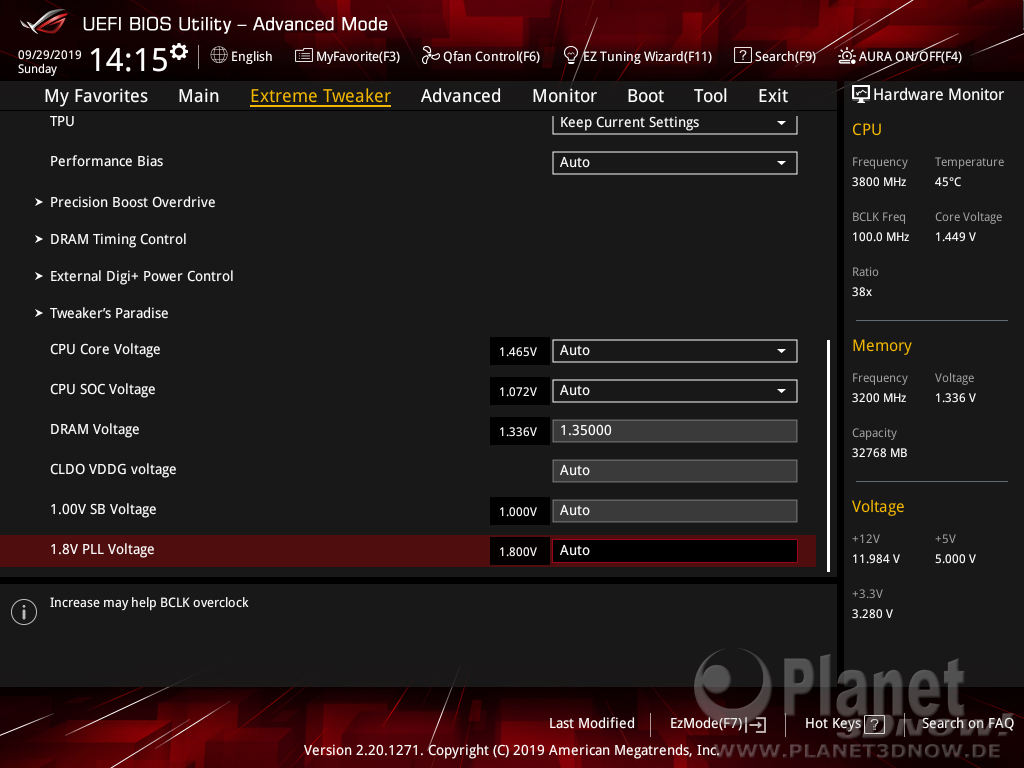Click CLDO VDDG voltage input field
1024x768 pixels.
[x=675, y=471]
